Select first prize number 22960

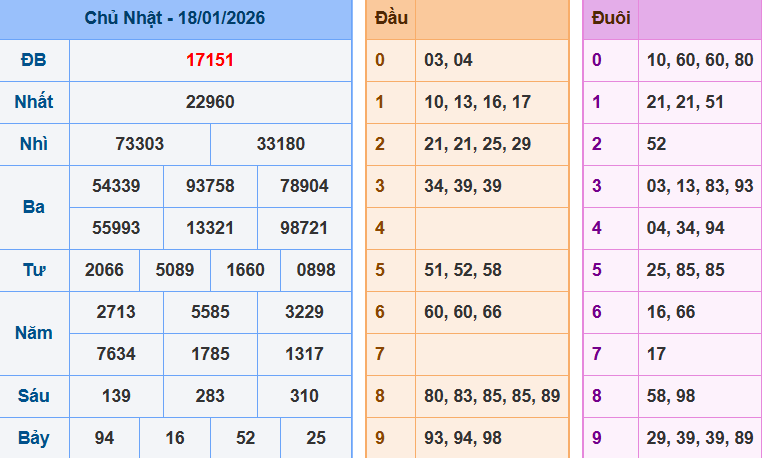pyautogui.click(x=210, y=102)
